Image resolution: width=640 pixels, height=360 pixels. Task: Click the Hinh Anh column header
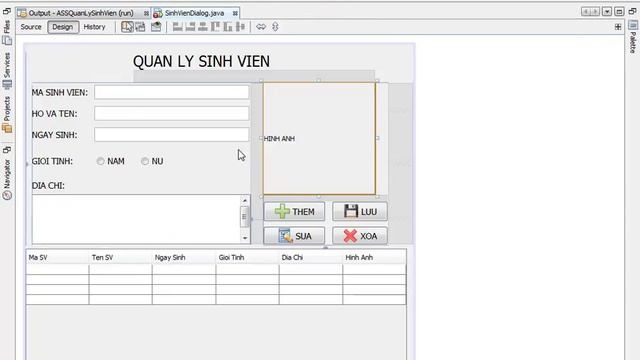pyautogui.click(x=375, y=258)
